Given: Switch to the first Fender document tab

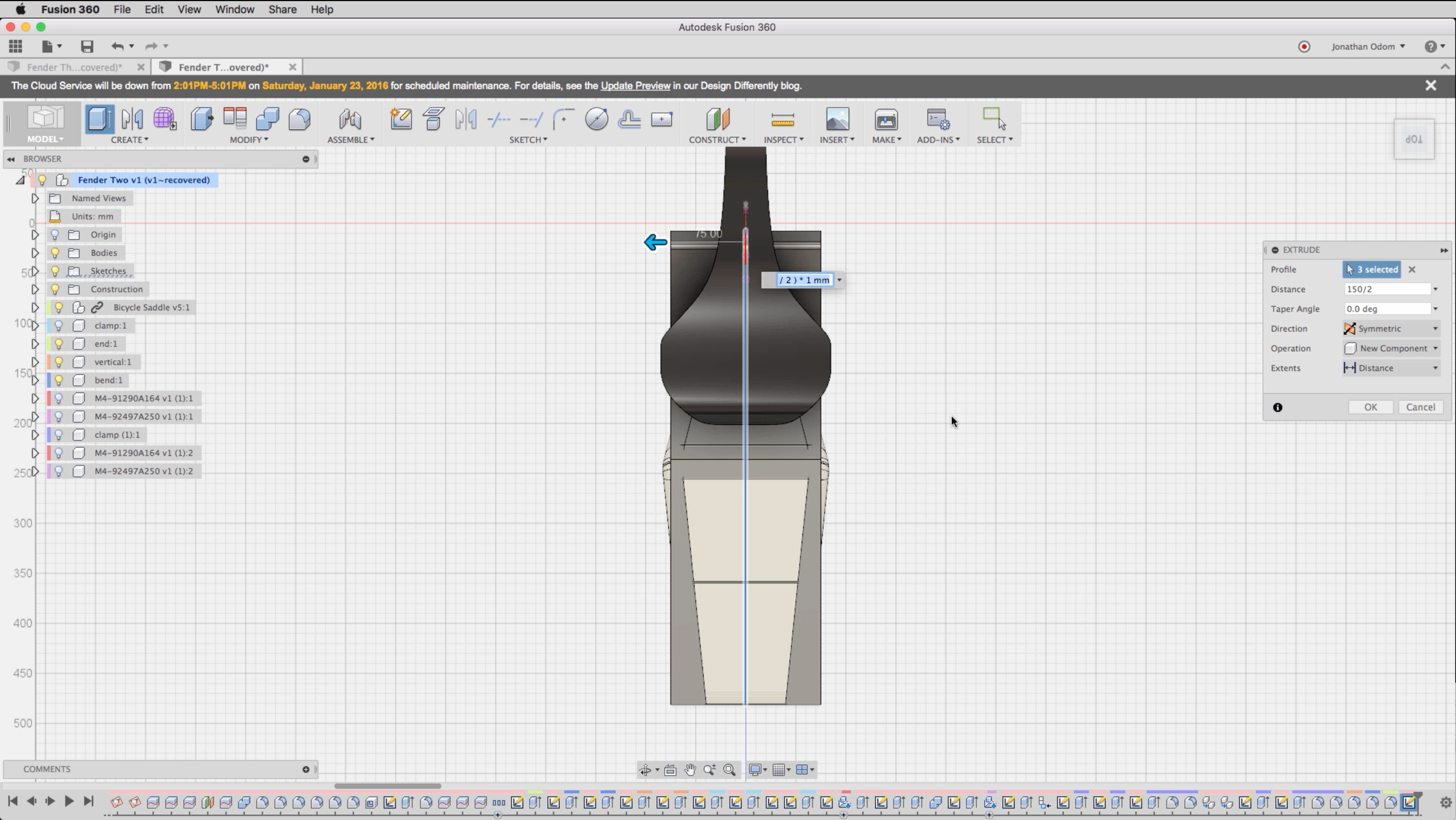Looking at the screenshot, I should [74, 67].
